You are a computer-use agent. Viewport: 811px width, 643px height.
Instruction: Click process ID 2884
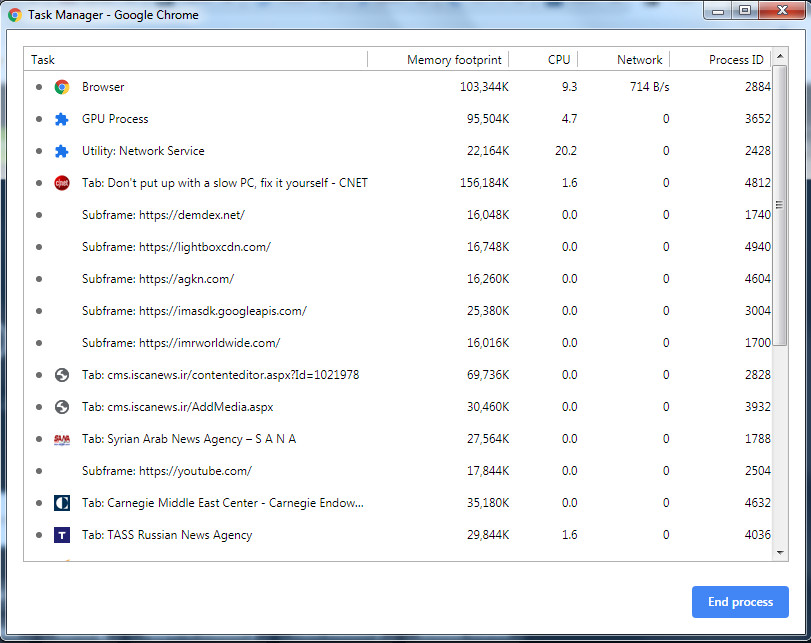[x=758, y=87]
